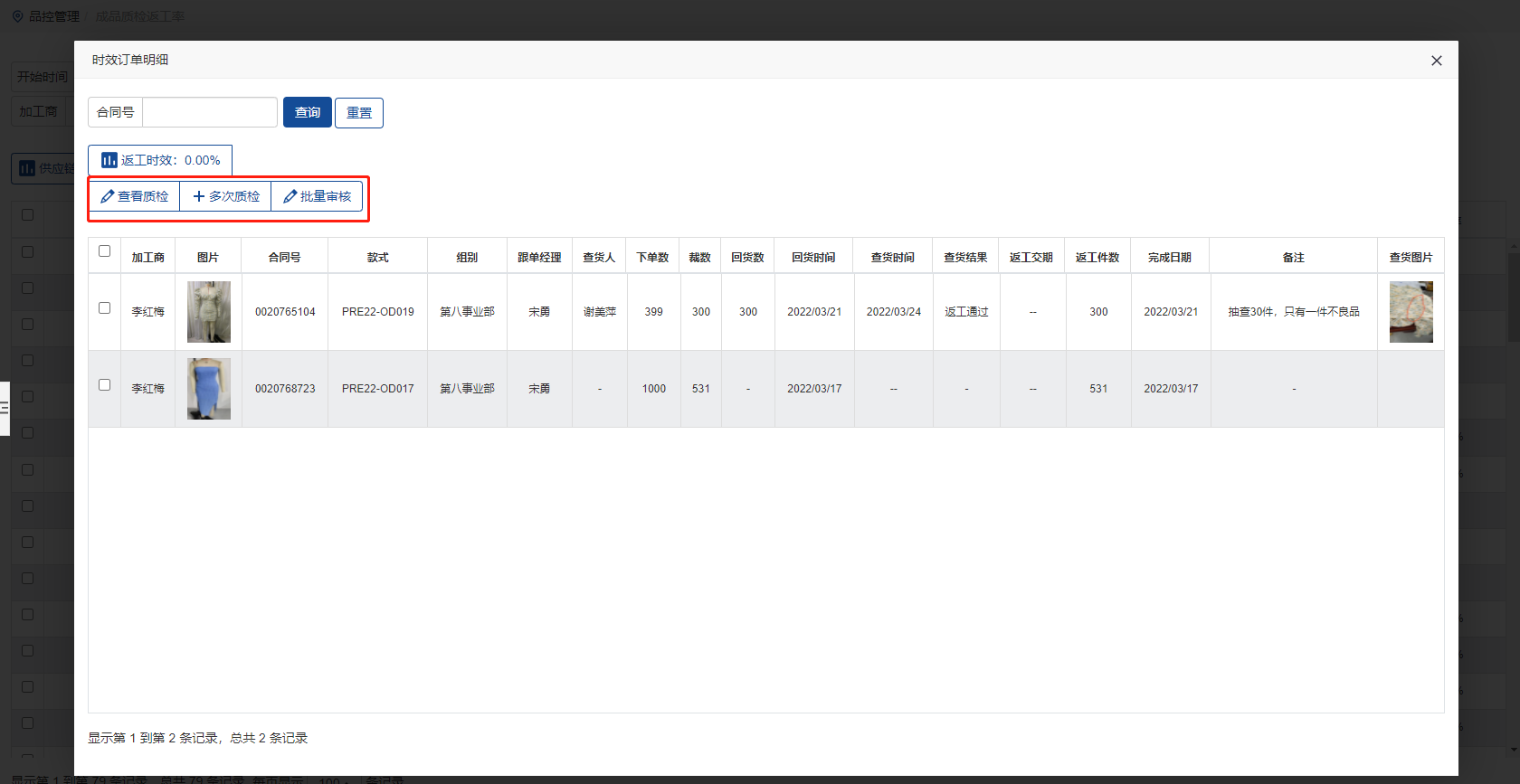The width and height of the screenshot is (1520, 784).
Task: Focus the 合同号 input field
Action: pyautogui.click(x=210, y=112)
